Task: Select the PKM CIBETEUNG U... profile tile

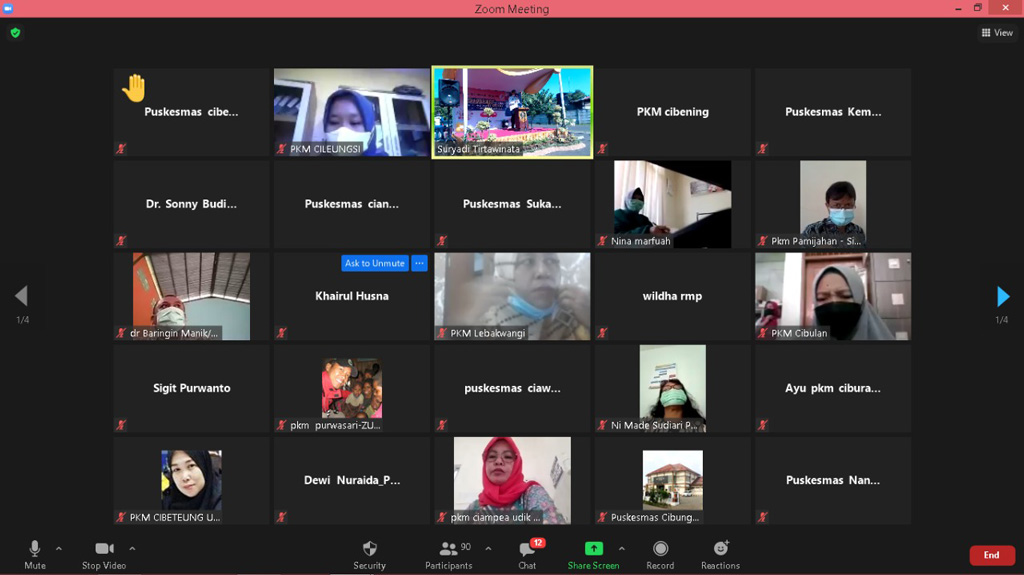Action: [191, 481]
